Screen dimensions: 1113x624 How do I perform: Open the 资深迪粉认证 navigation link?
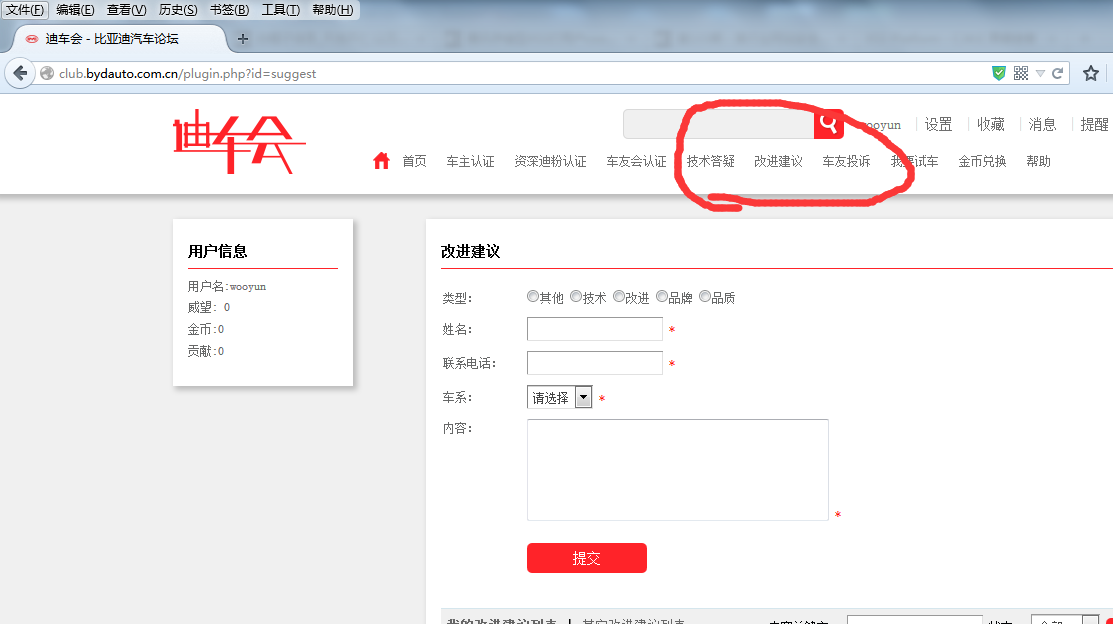550,161
